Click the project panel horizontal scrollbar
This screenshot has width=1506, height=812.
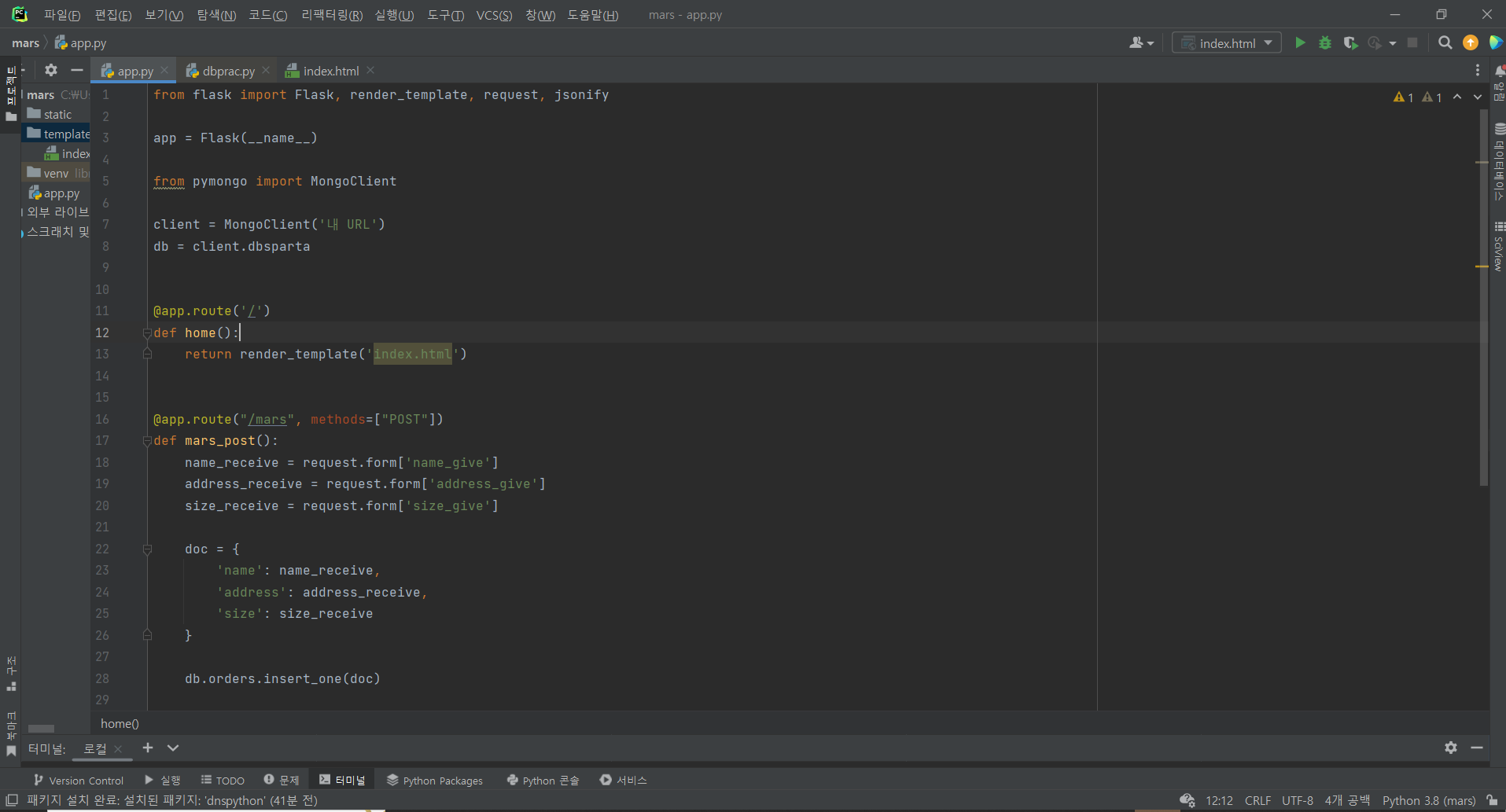pyautogui.click(x=41, y=729)
